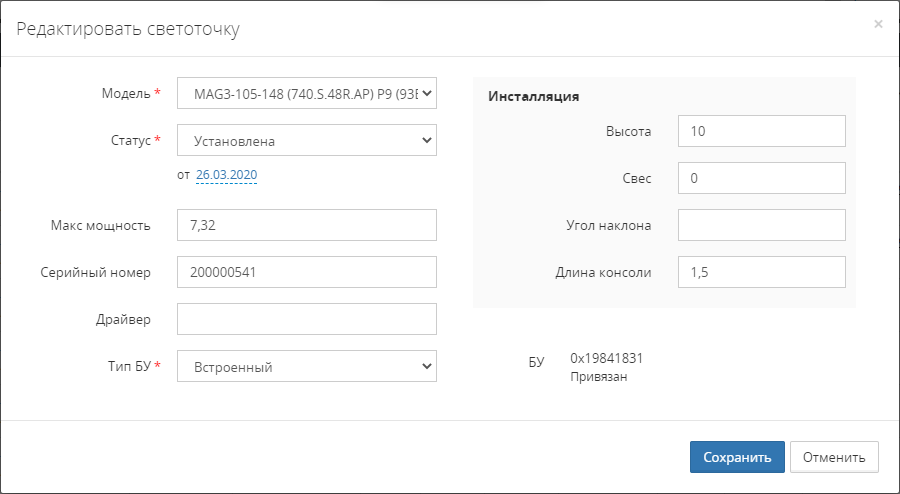Select the Длина консоли input field
The height and width of the screenshot is (494, 900).
761,272
